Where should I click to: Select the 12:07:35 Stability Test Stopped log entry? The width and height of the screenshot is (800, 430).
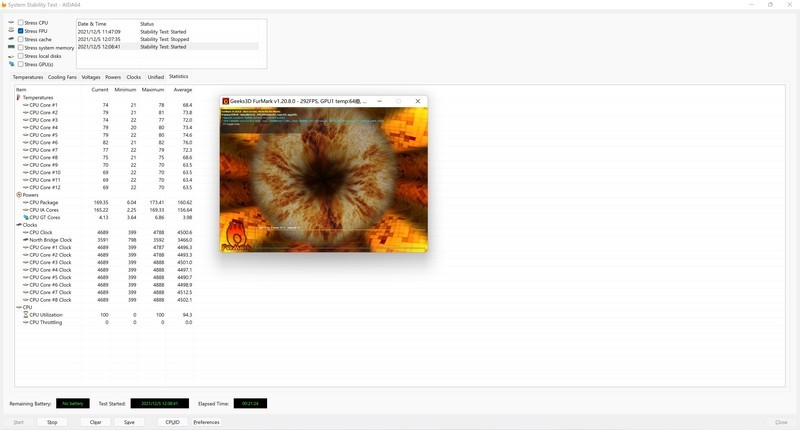(165, 39)
